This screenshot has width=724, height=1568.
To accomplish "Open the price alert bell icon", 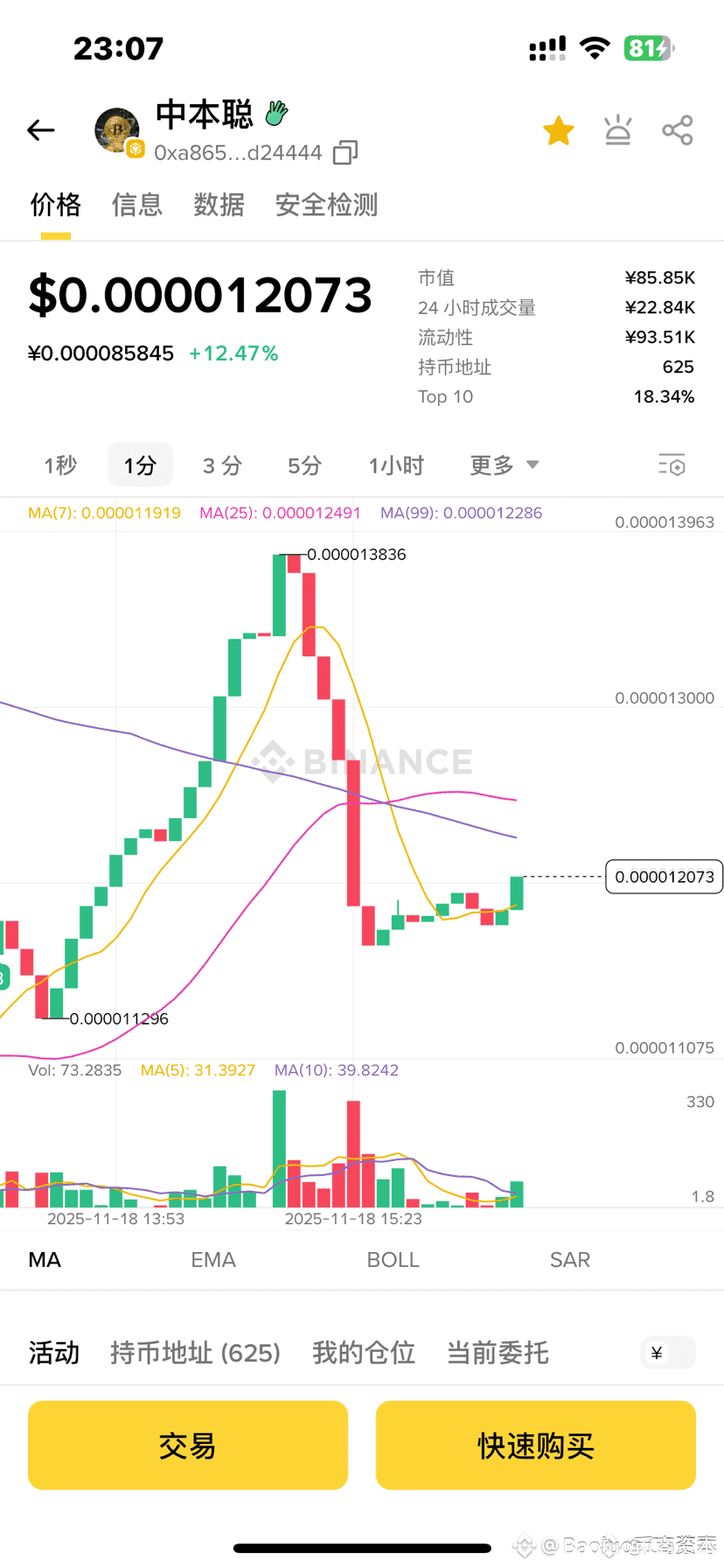I will point(617,129).
